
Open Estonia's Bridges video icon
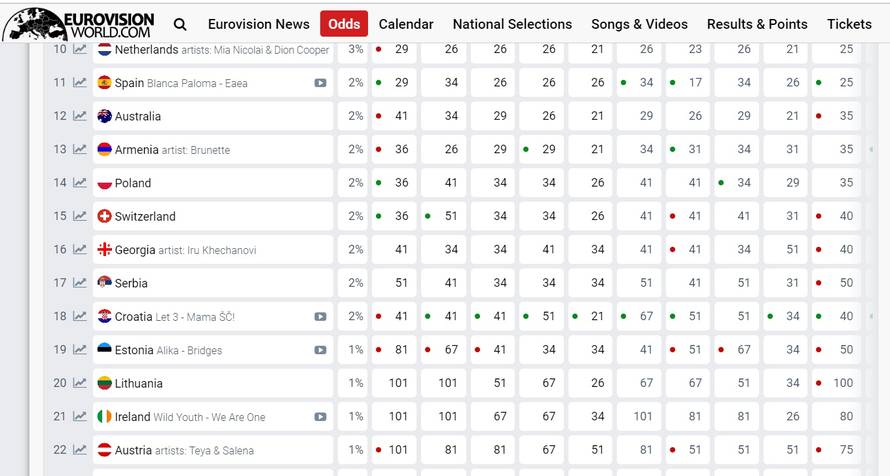coord(320,350)
